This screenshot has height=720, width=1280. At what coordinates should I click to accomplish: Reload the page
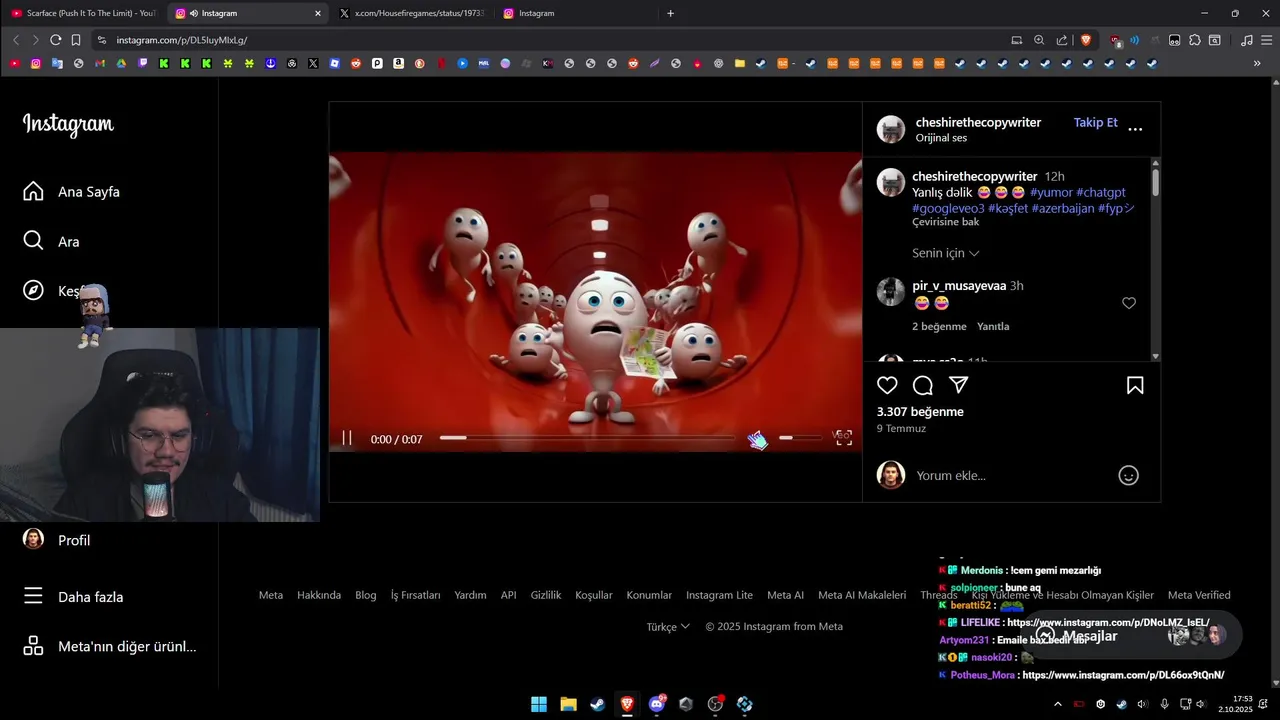coord(56,40)
